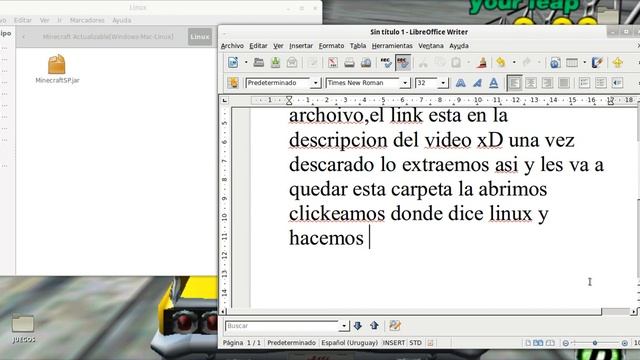Image resolution: width=640 pixels, height=360 pixels.
Task: Export directly as PDF icon
Action: coord(333,62)
